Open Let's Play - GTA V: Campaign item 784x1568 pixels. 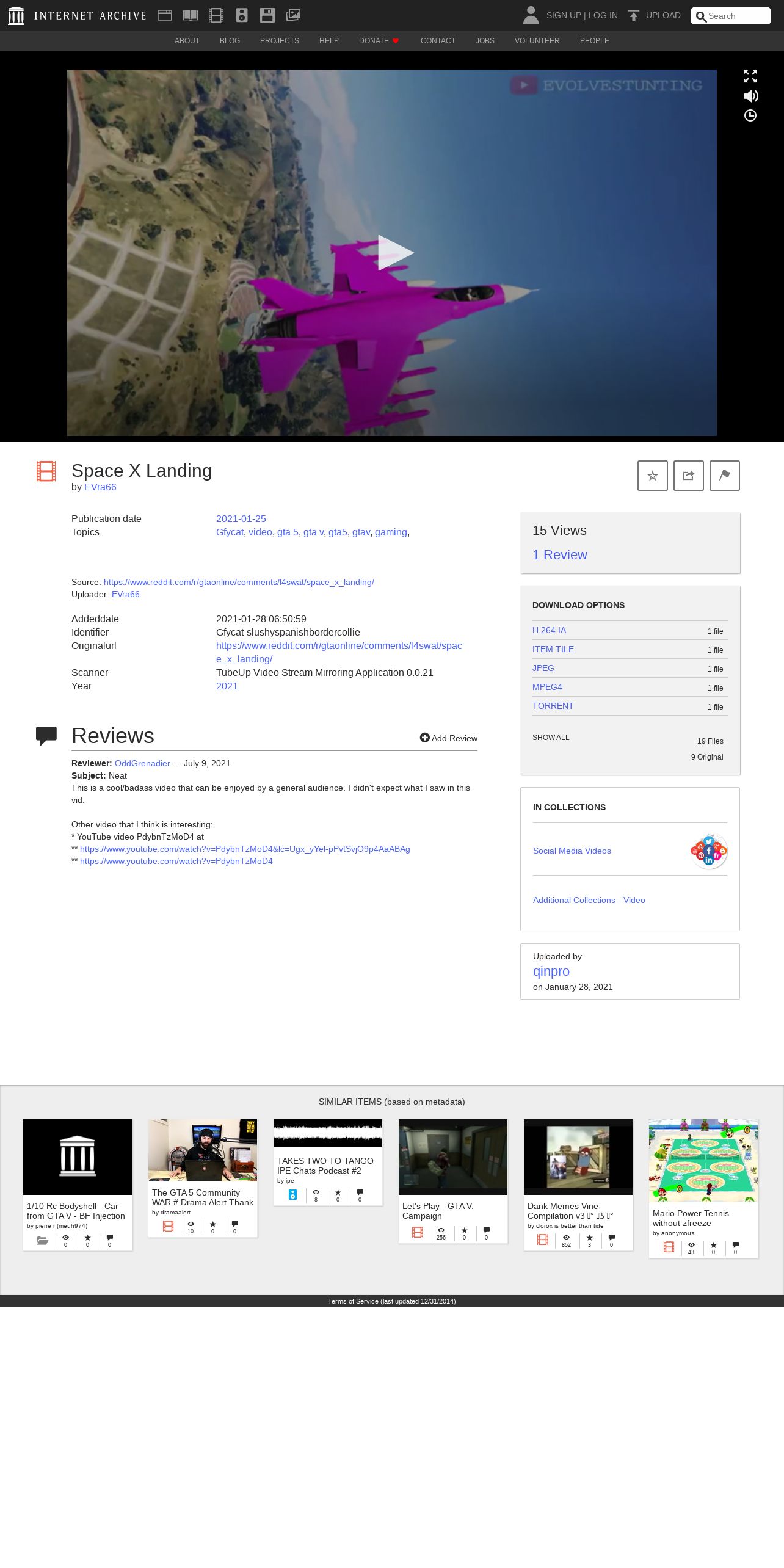[x=453, y=1181]
